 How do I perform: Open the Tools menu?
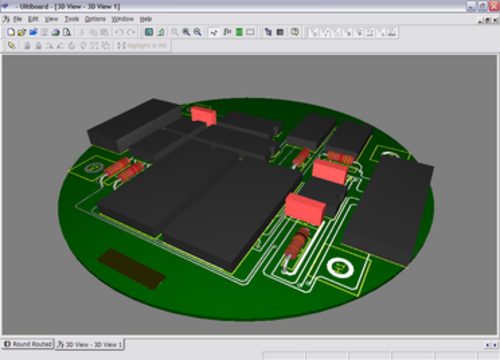(x=72, y=19)
